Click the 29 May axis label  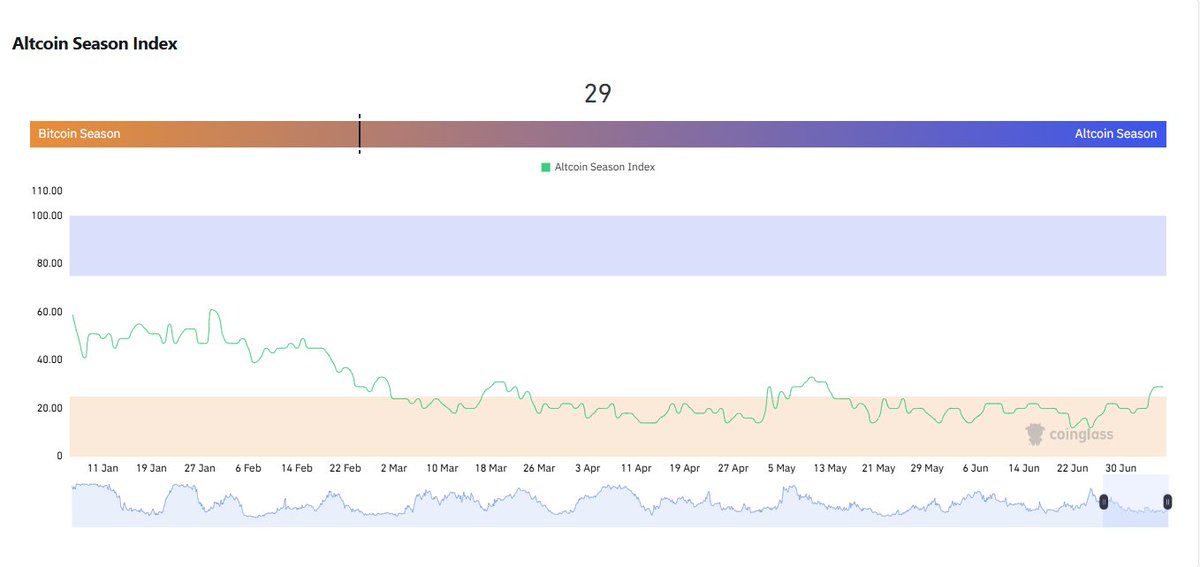(927, 468)
